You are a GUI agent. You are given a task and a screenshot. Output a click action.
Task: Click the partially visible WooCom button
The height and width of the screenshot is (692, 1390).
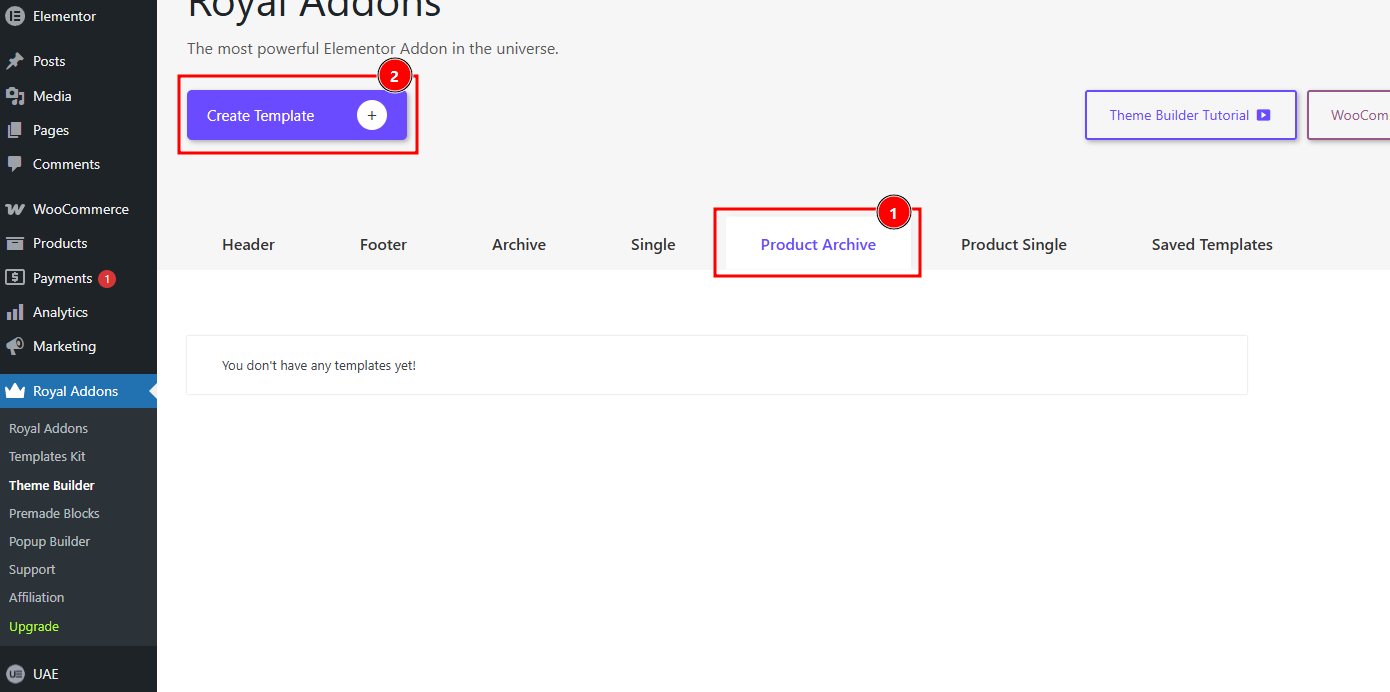[1349, 115]
